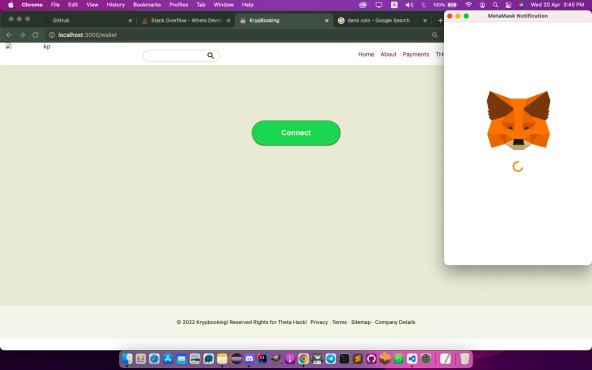The height and width of the screenshot is (370, 592).
Task: Click the site info icon in address bar
Action: (52, 35)
